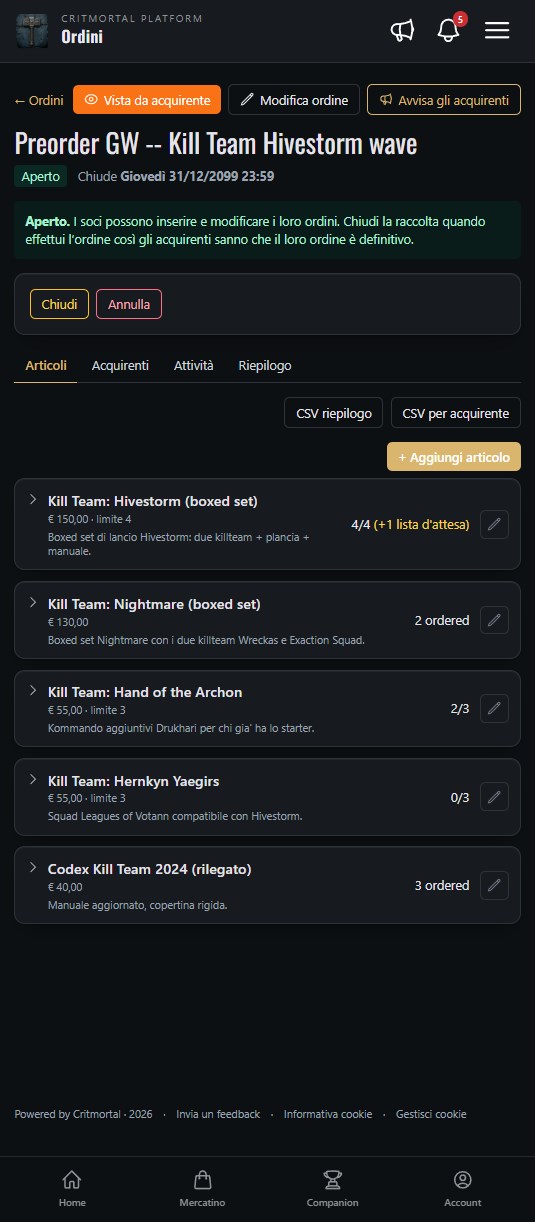
Task: Switch to the Riepilogo tab
Action: tap(265, 366)
